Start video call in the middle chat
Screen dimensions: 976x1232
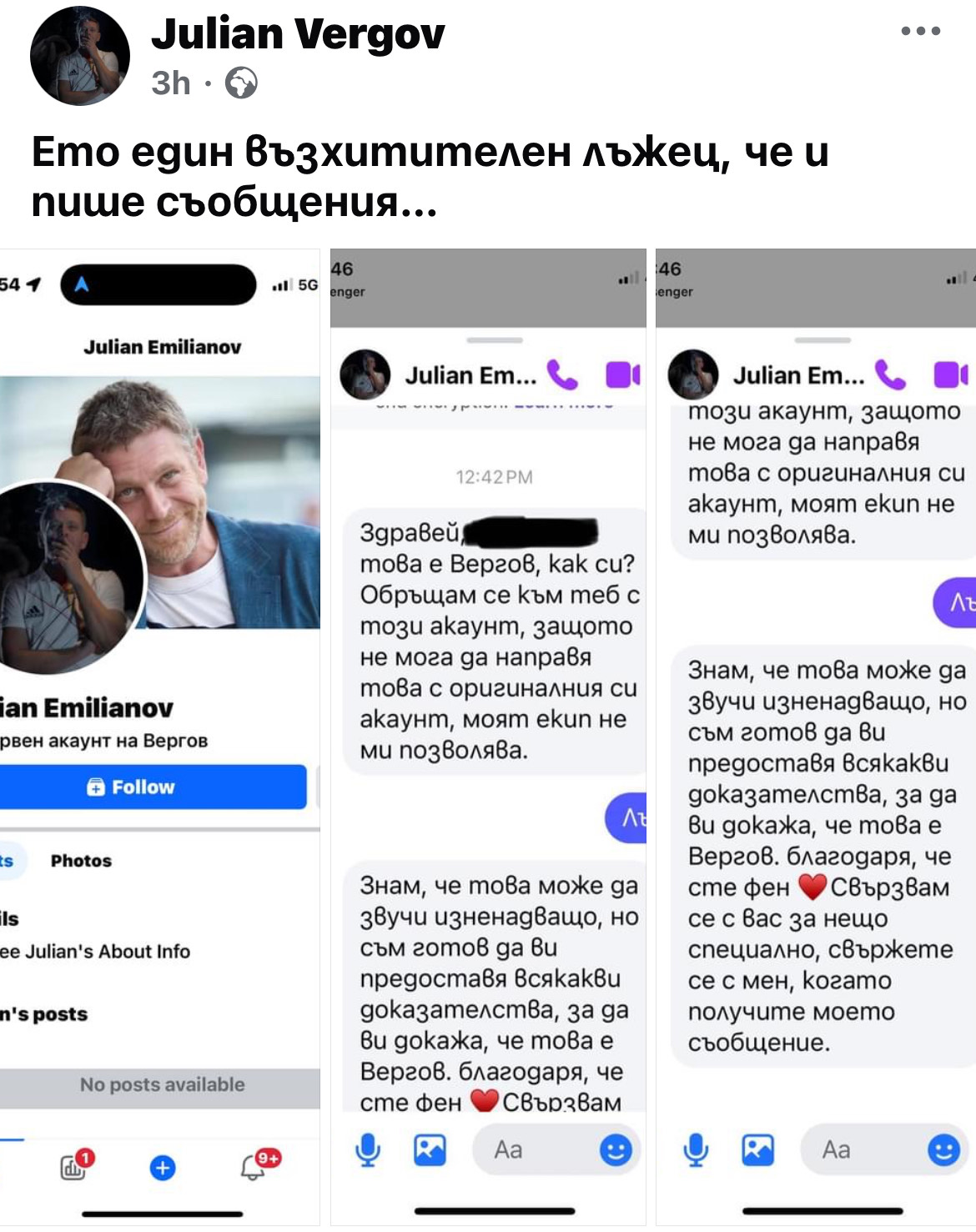pyautogui.click(x=622, y=375)
